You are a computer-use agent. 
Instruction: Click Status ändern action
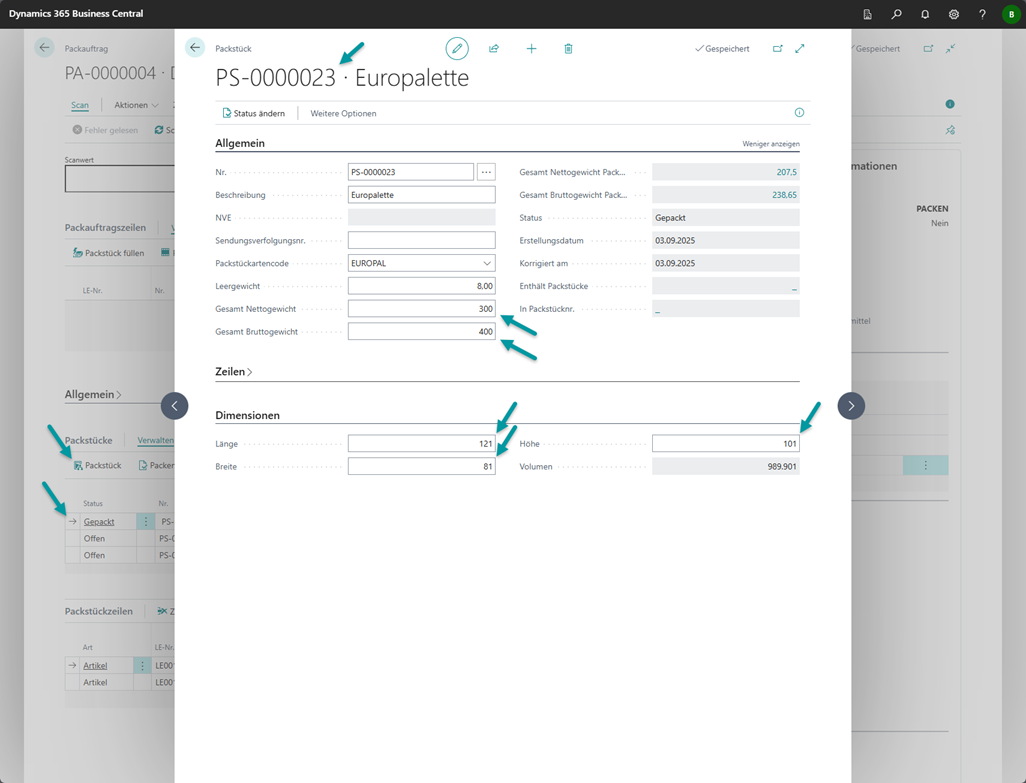click(x=254, y=113)
